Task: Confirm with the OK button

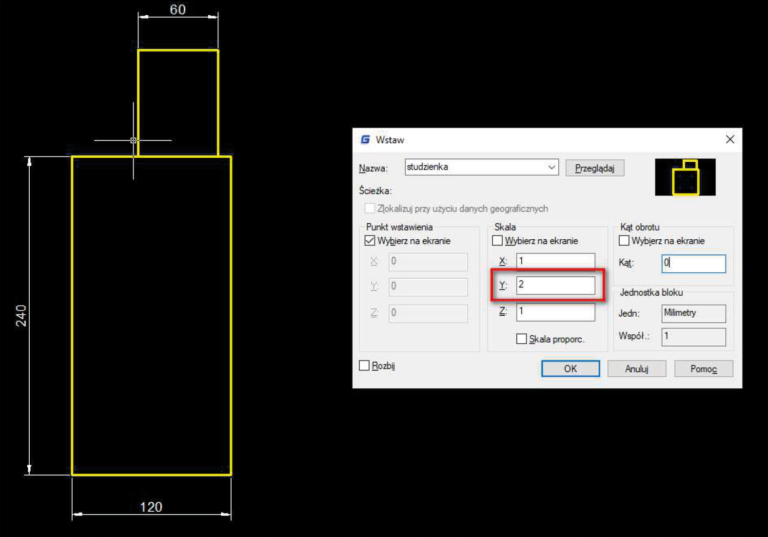Action: [570, 368]
